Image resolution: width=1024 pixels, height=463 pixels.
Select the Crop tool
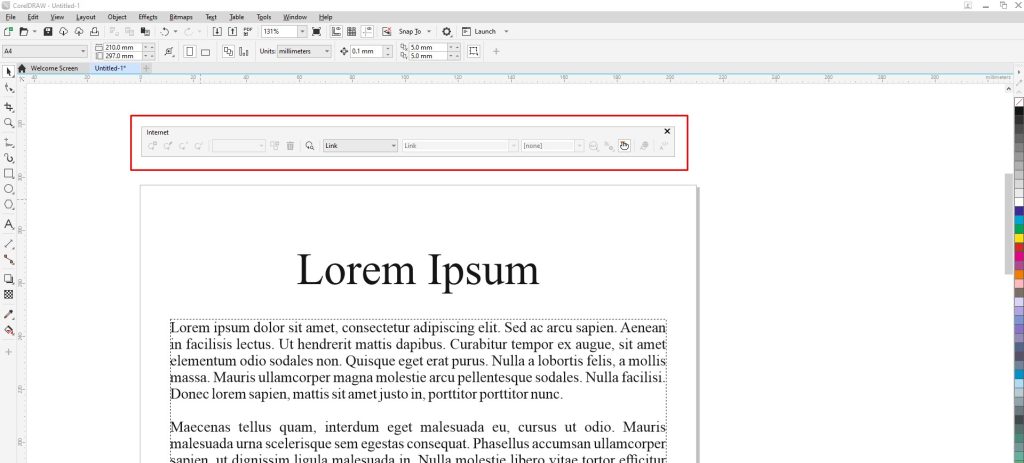pyautogui.click(x=8, y=106)
